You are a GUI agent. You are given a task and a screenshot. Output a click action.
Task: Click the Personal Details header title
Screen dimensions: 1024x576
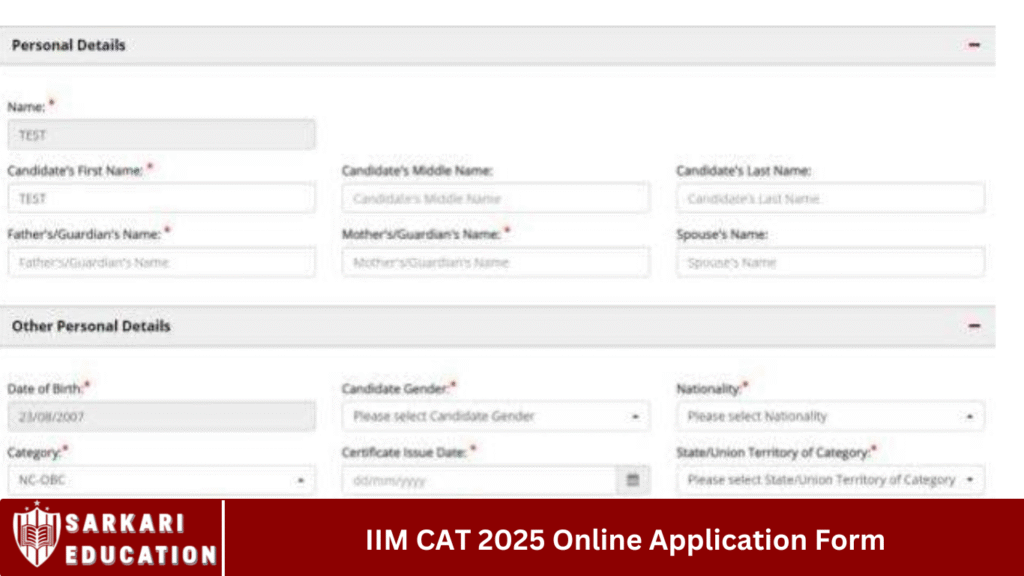click(x=69, y=46)
